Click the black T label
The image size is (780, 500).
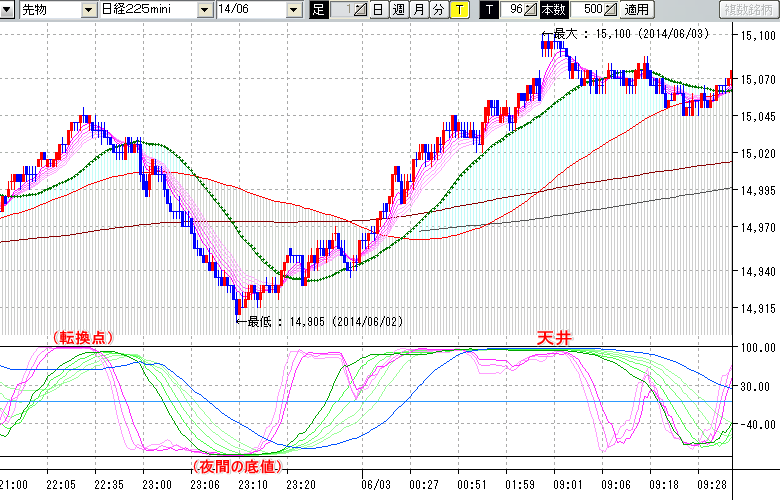click(489, 10)
